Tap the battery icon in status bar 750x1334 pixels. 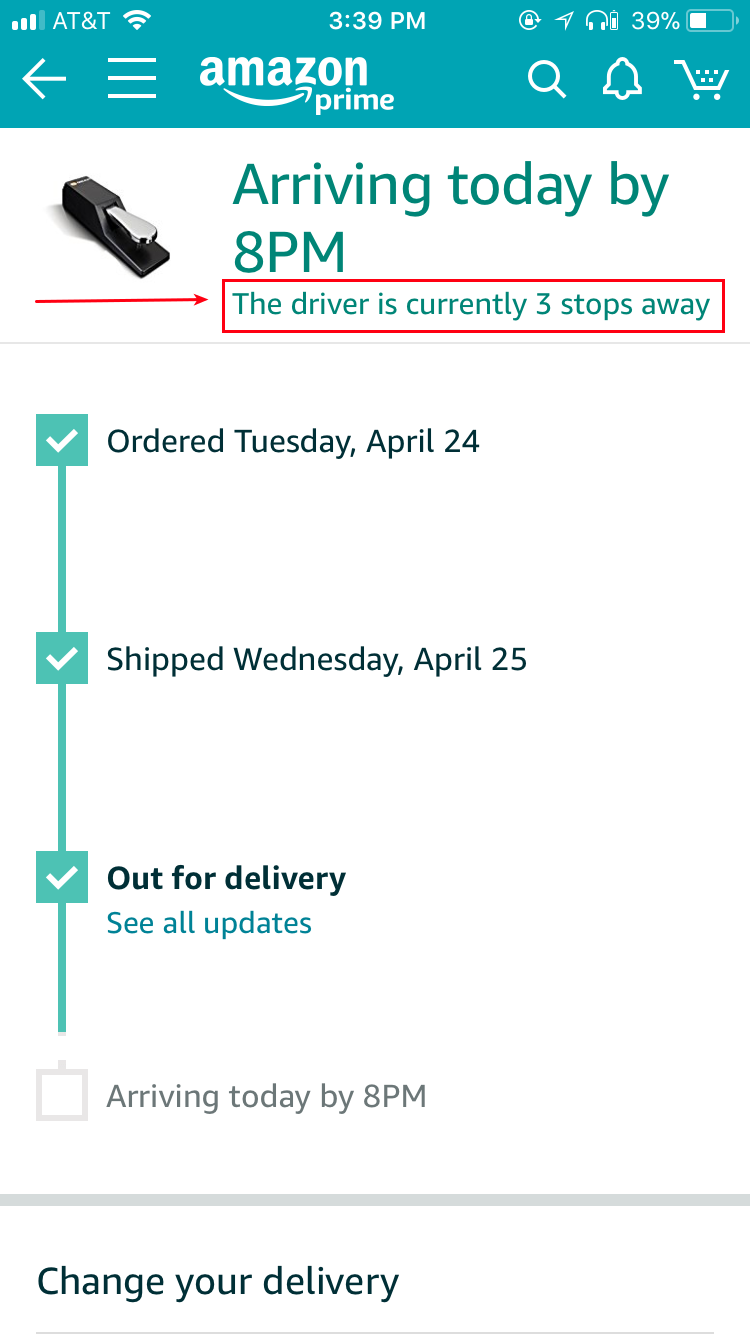click(x=711, y=20)
